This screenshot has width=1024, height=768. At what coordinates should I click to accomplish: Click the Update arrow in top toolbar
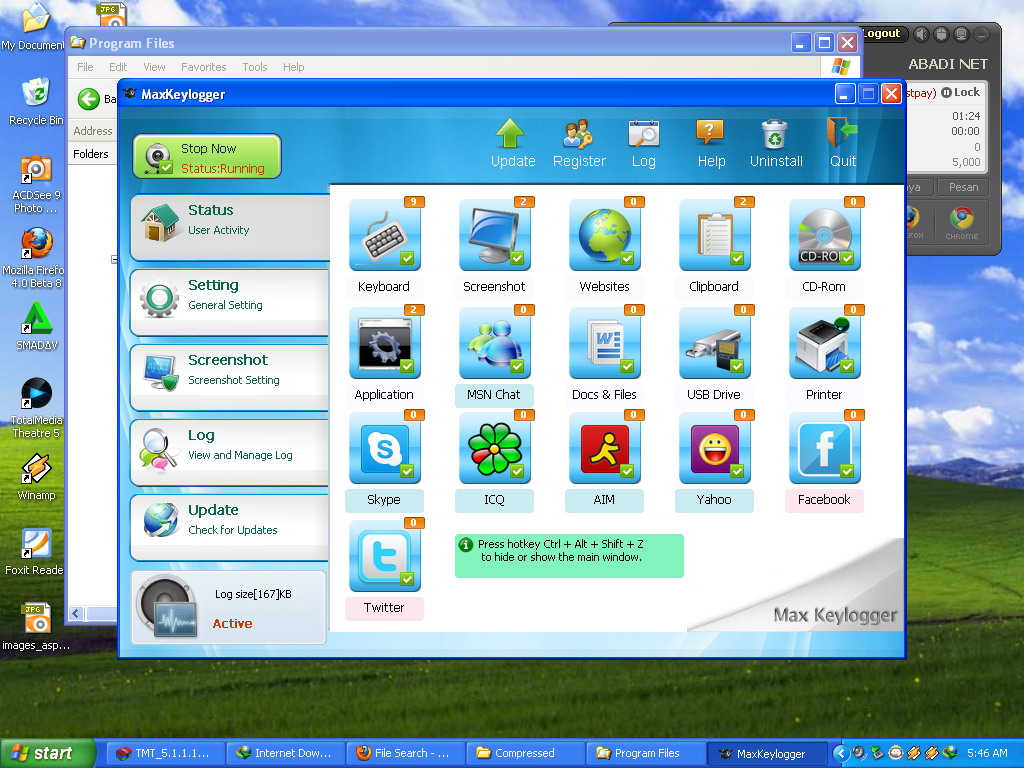pyautogui.click(x=513, y=143)
